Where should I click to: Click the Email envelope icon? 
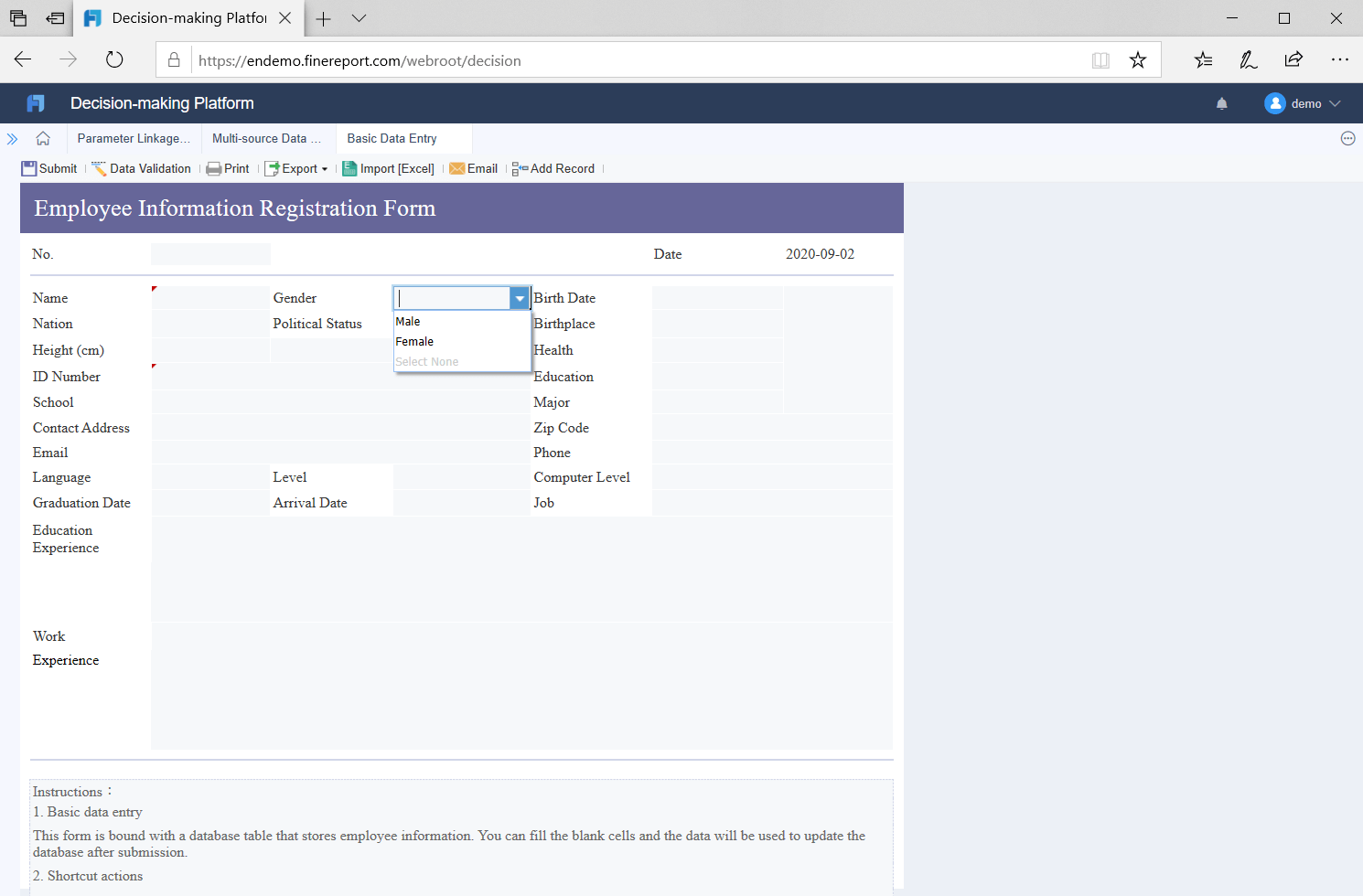click(x=457, y=169)
